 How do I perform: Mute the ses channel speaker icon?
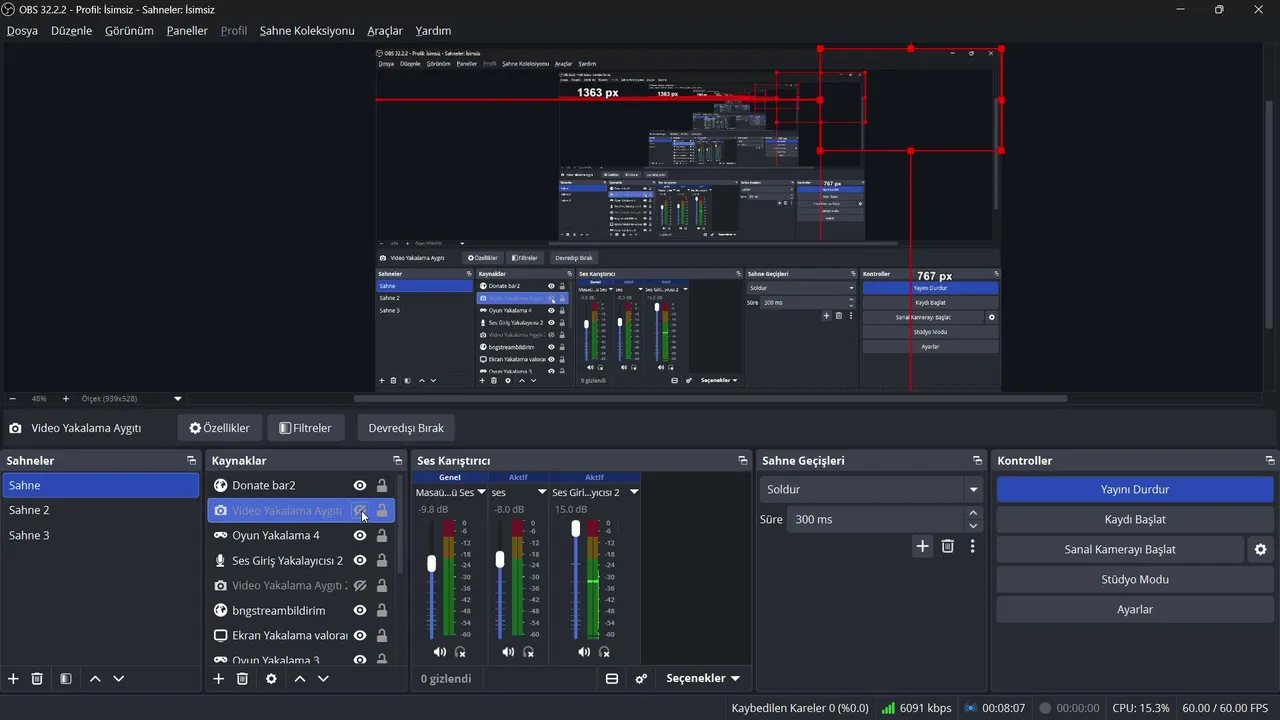(508, 652)
